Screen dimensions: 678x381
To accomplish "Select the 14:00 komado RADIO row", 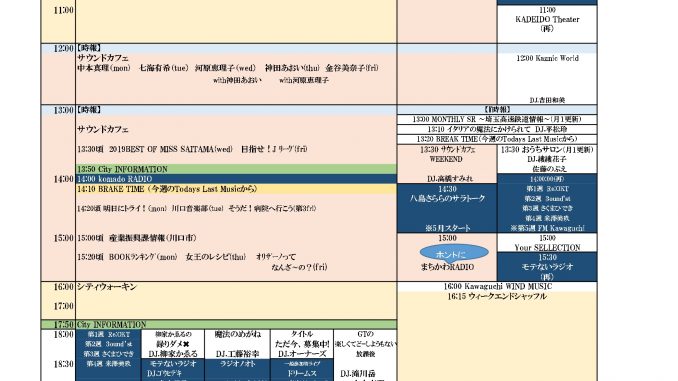I will tap(236, 179).
